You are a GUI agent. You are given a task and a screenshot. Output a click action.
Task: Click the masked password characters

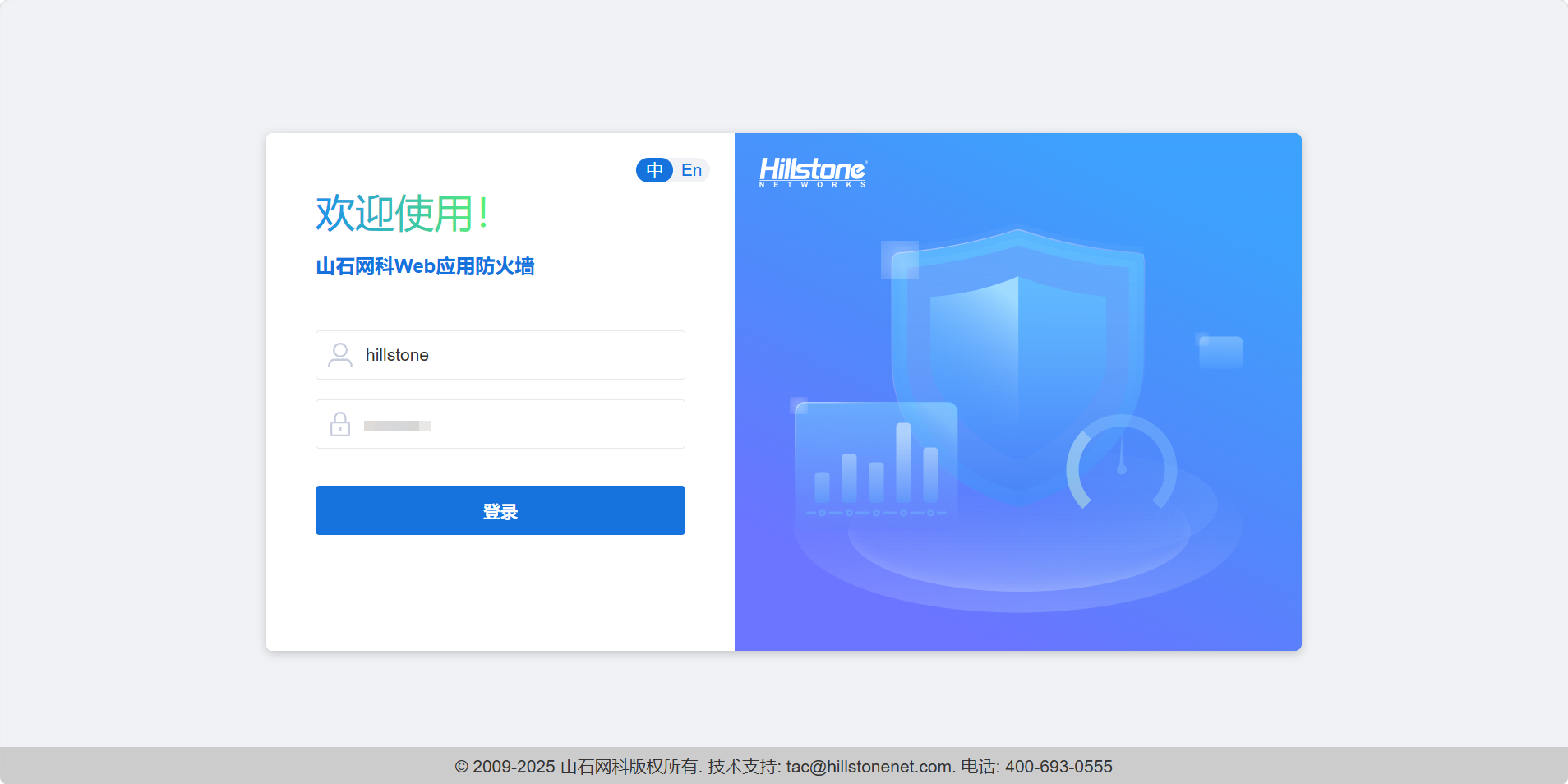[397, 426]
